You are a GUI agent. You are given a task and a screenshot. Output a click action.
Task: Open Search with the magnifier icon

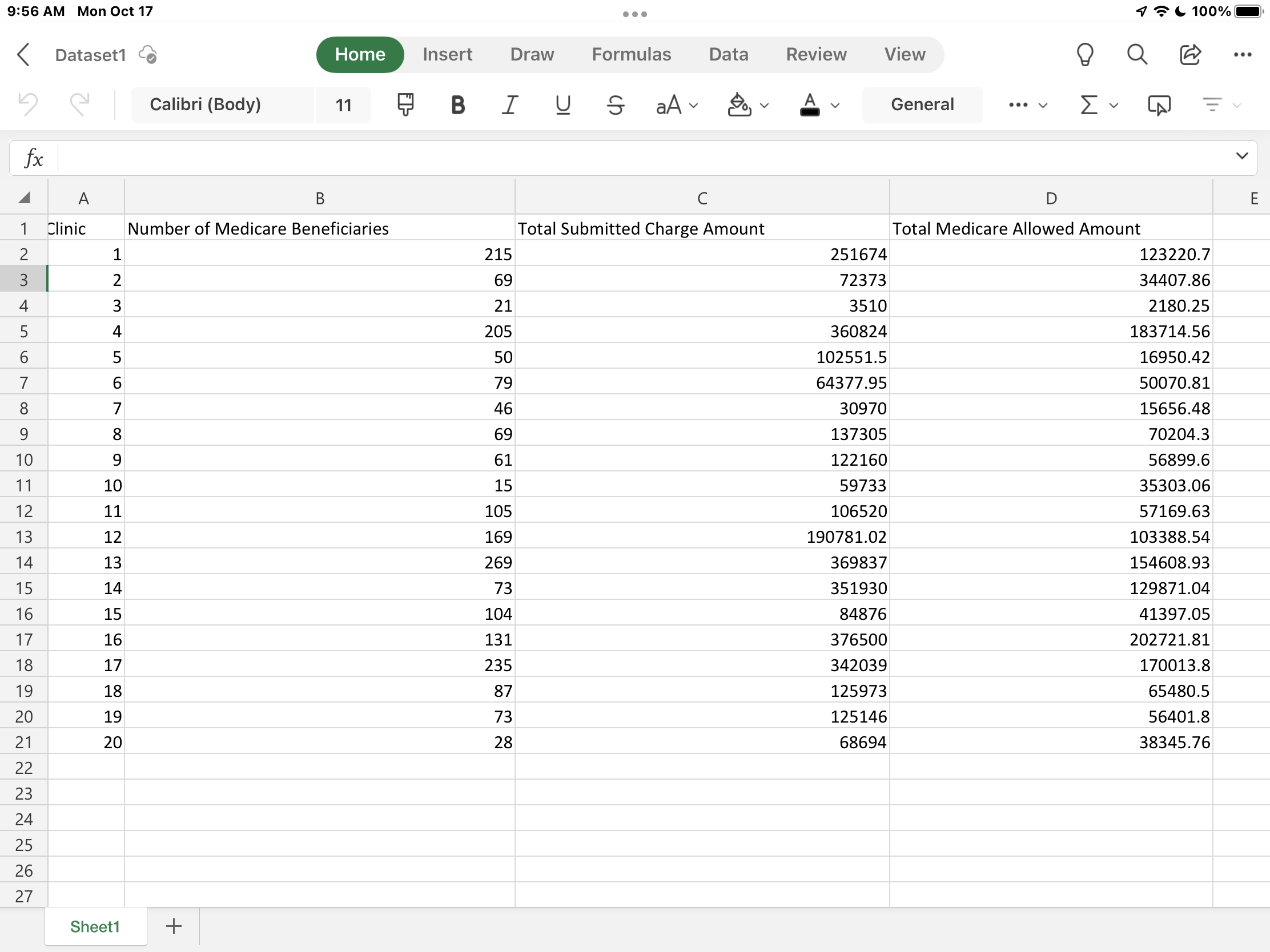[x=1136, y=55]
